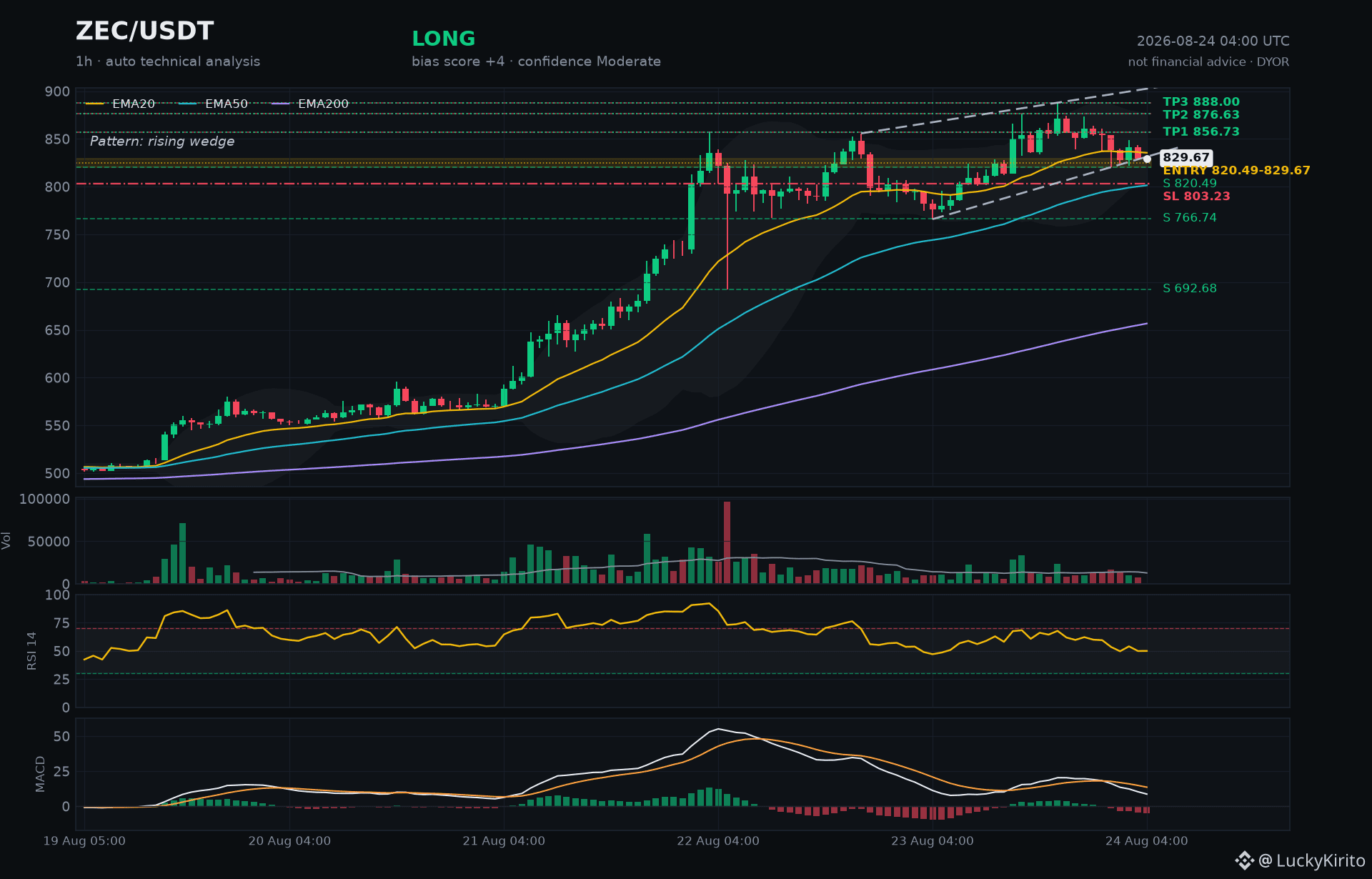
Task: Click the 50000 volume axis tick
Action: [x=49, y=542]
